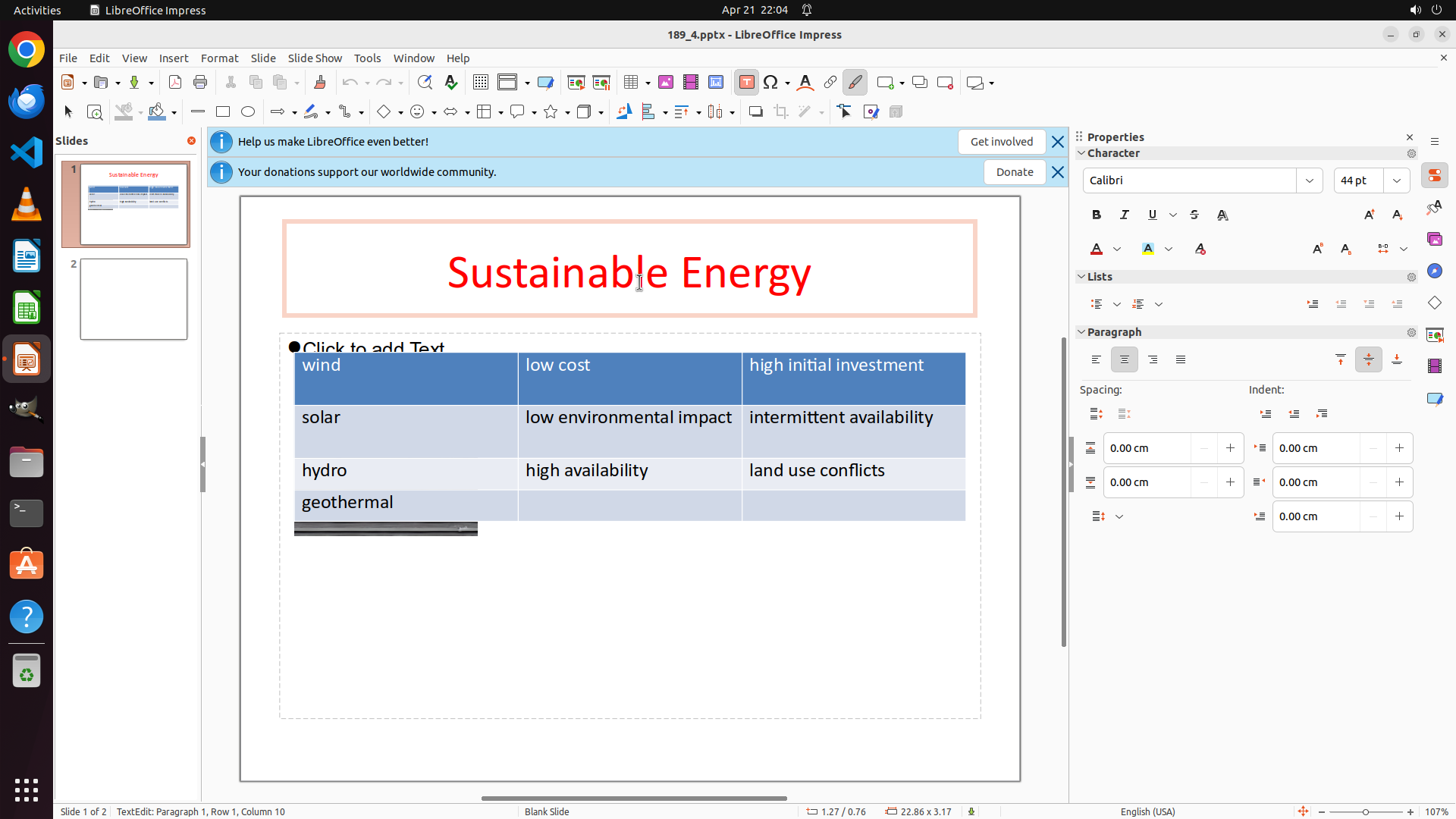Image resolution: width=1456 pixels, height=819 pixels.
Task: Toggle Italic text formatting
Action: tap(1125, 215)
